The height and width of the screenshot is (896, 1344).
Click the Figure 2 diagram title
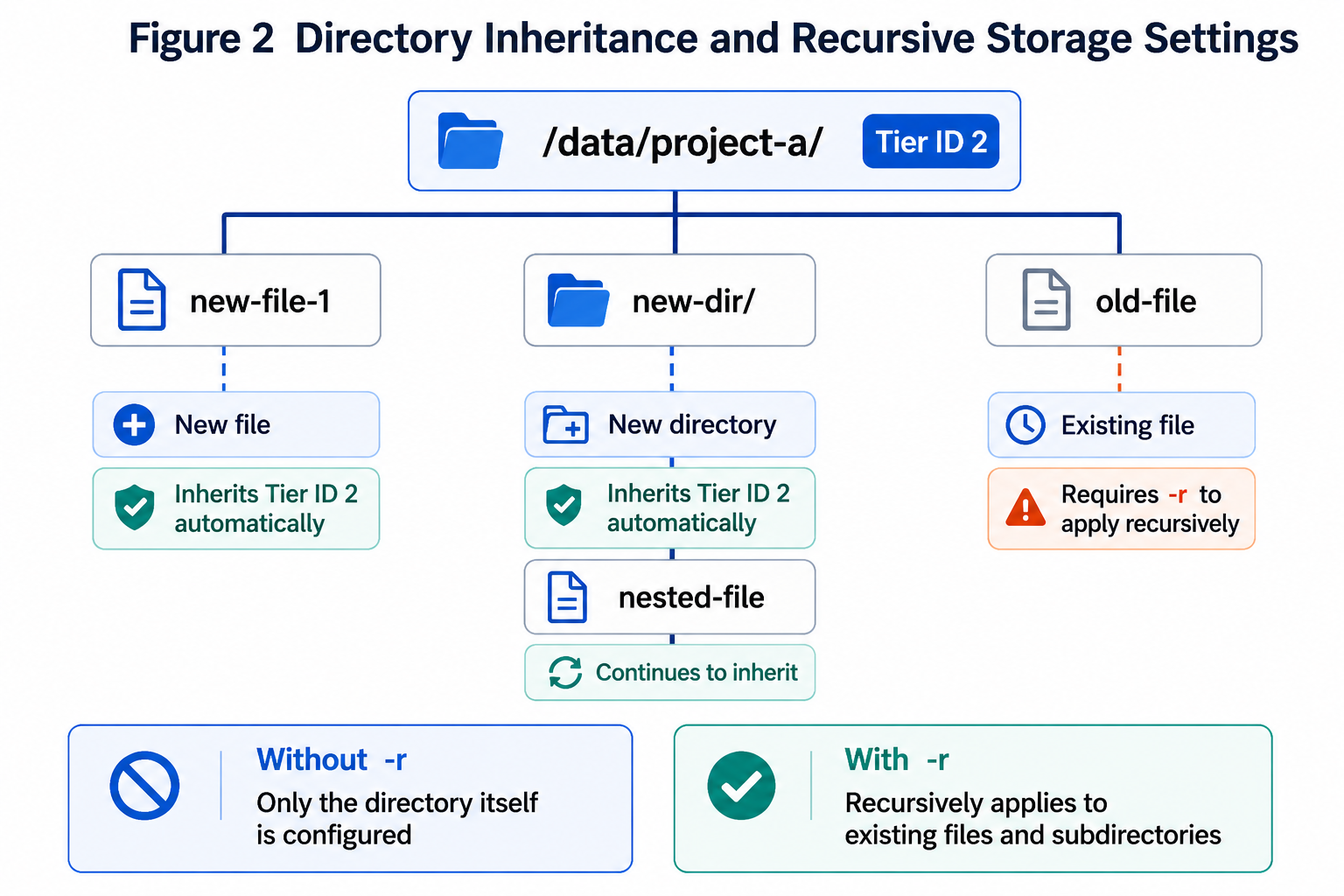coord(713,38)
